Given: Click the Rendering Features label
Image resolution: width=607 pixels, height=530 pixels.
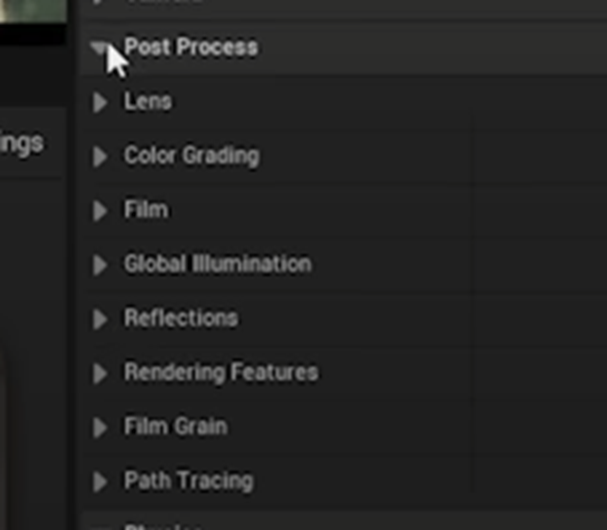Looking at the screenshot, I should 220,372.
